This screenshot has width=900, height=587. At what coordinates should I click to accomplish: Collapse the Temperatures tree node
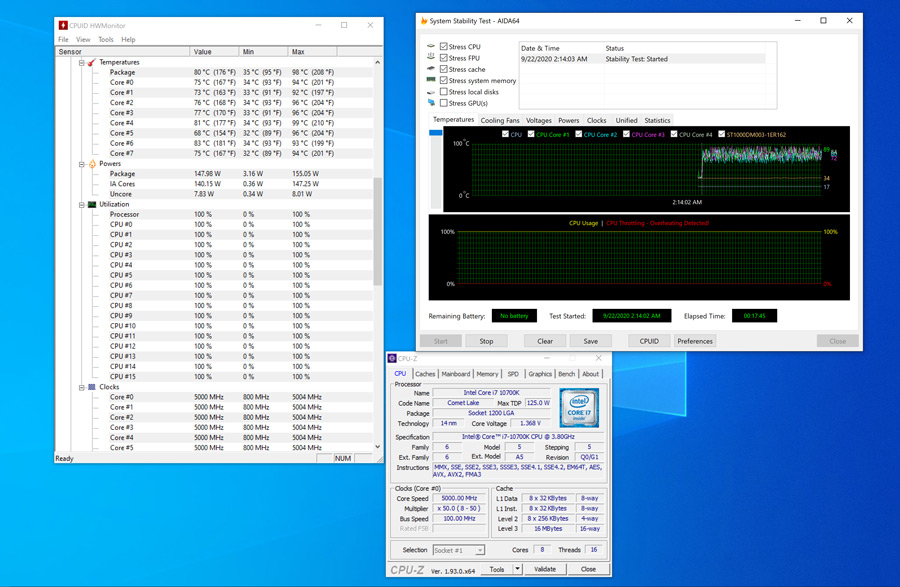[x=82, y=63]
